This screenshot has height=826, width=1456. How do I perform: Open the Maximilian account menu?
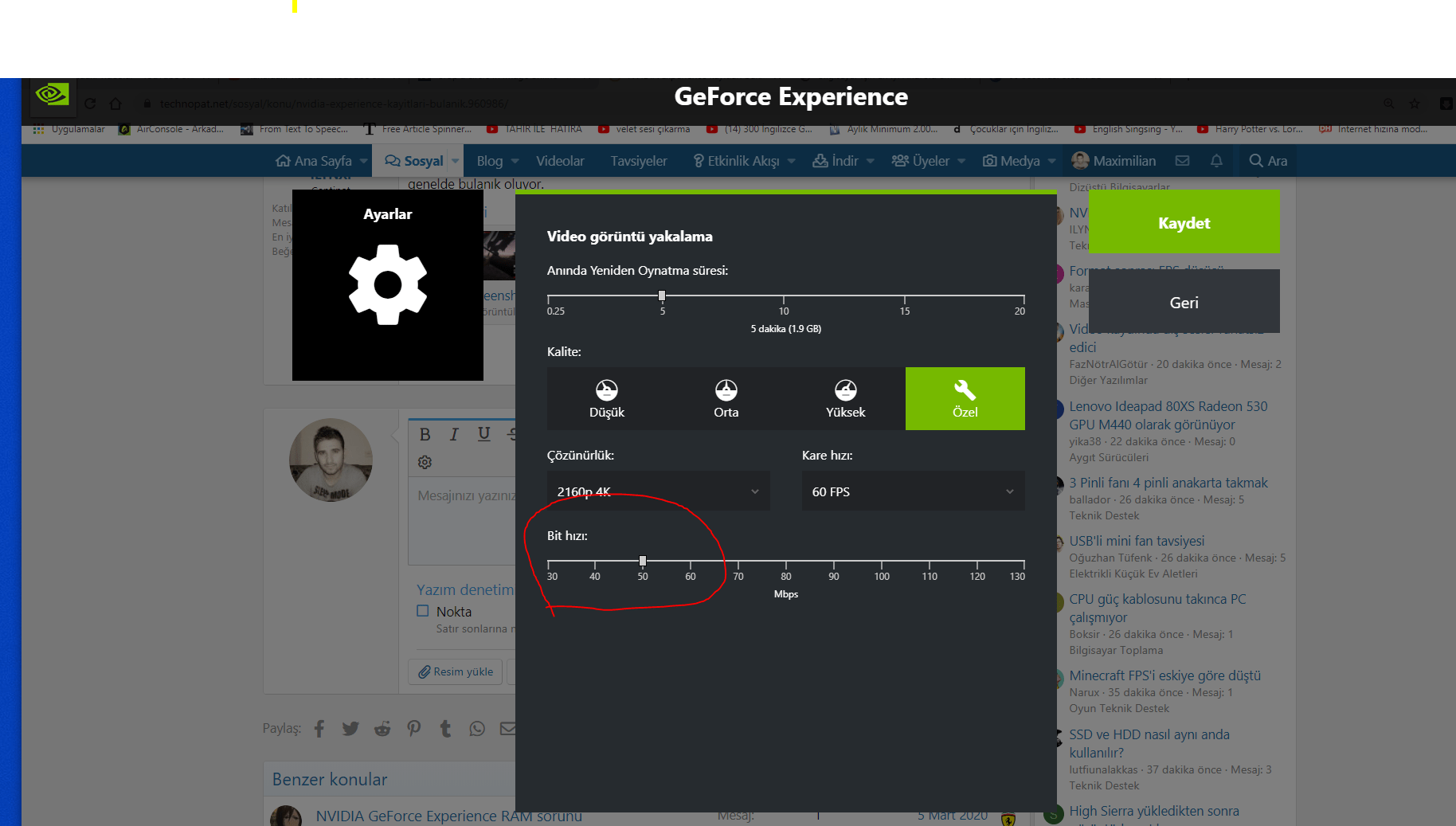1114,161
